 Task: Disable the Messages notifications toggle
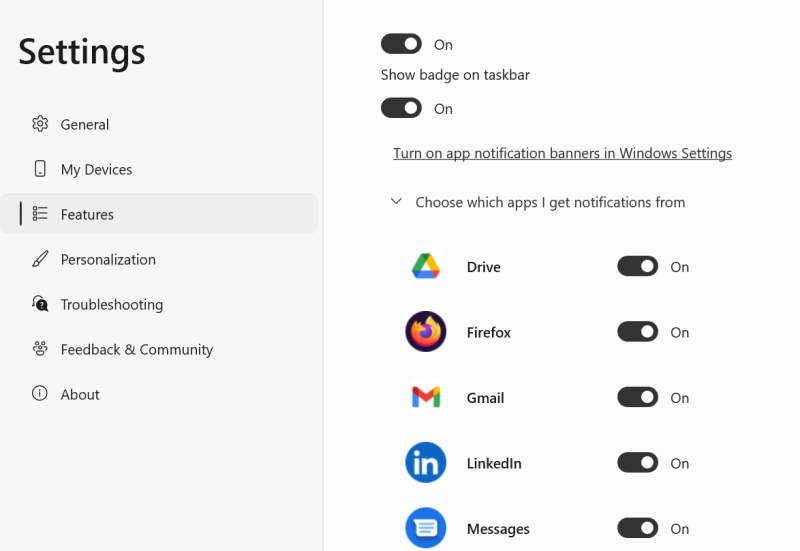(x=637, y=528)
